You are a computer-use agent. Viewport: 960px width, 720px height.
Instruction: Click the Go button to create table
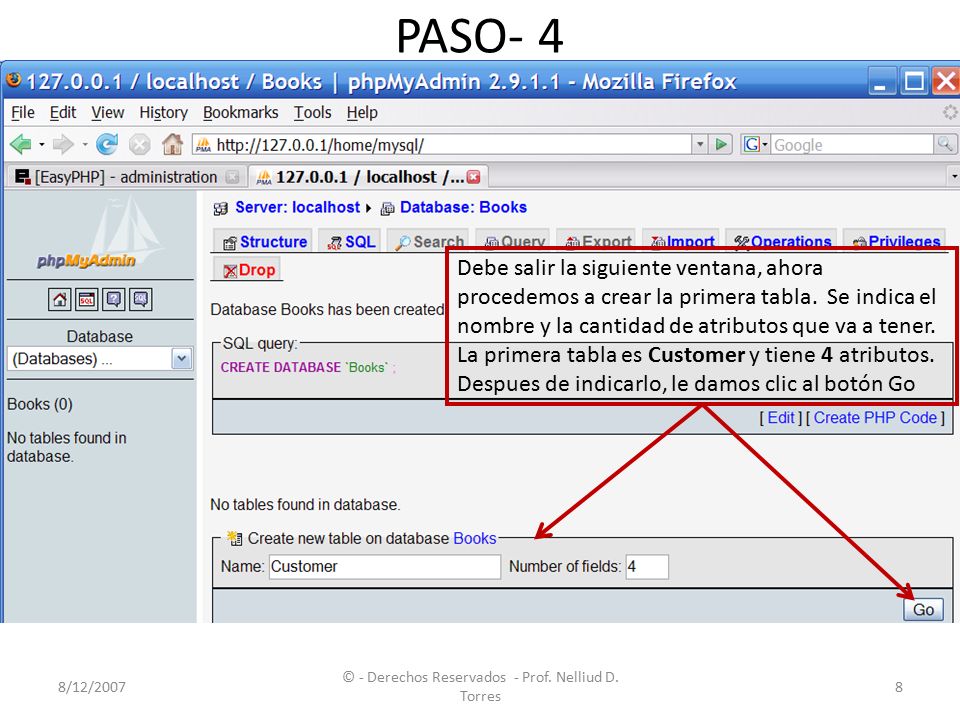pyautogui.click(x=923, y=610)
